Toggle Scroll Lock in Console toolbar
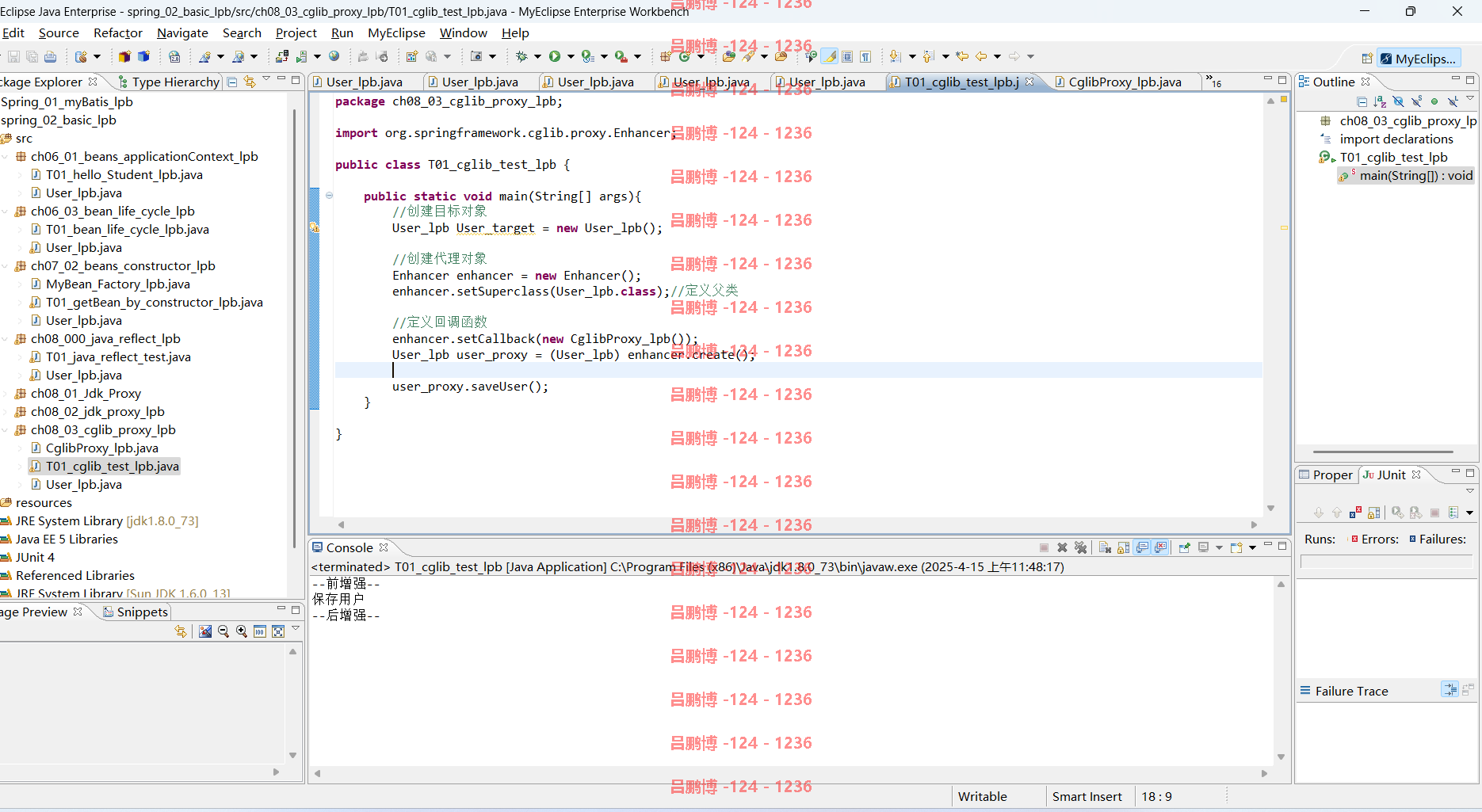 (x=1123, y=547)
